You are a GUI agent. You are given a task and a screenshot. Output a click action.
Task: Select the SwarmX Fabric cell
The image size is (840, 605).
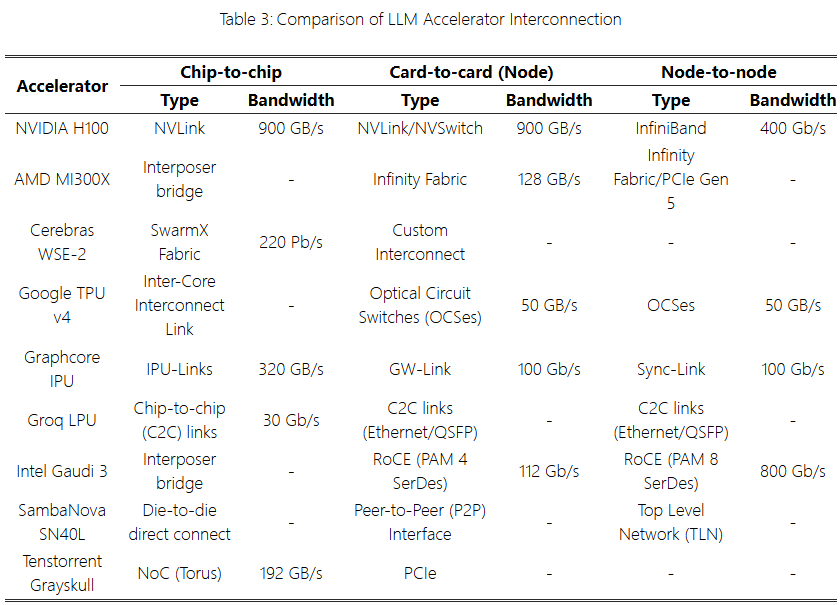click(x=180, y=242)
